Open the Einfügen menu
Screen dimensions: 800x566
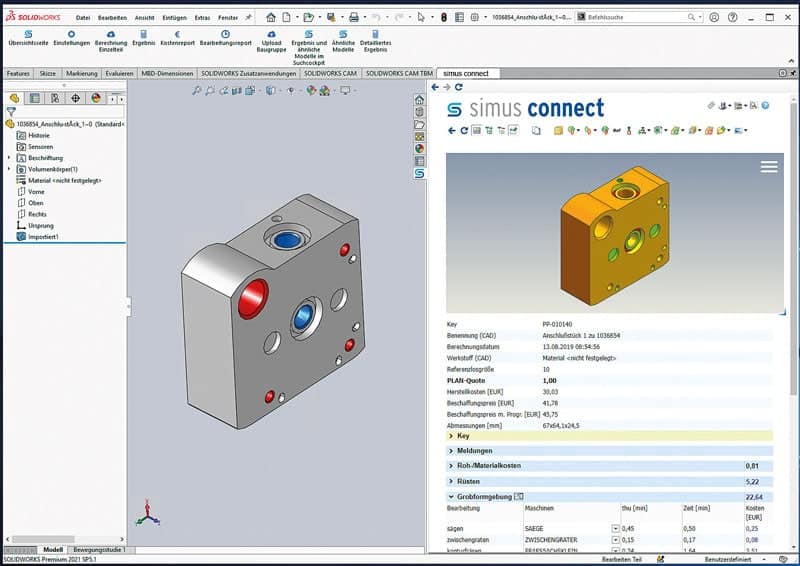pyautogui.click(x=173, y=18)
